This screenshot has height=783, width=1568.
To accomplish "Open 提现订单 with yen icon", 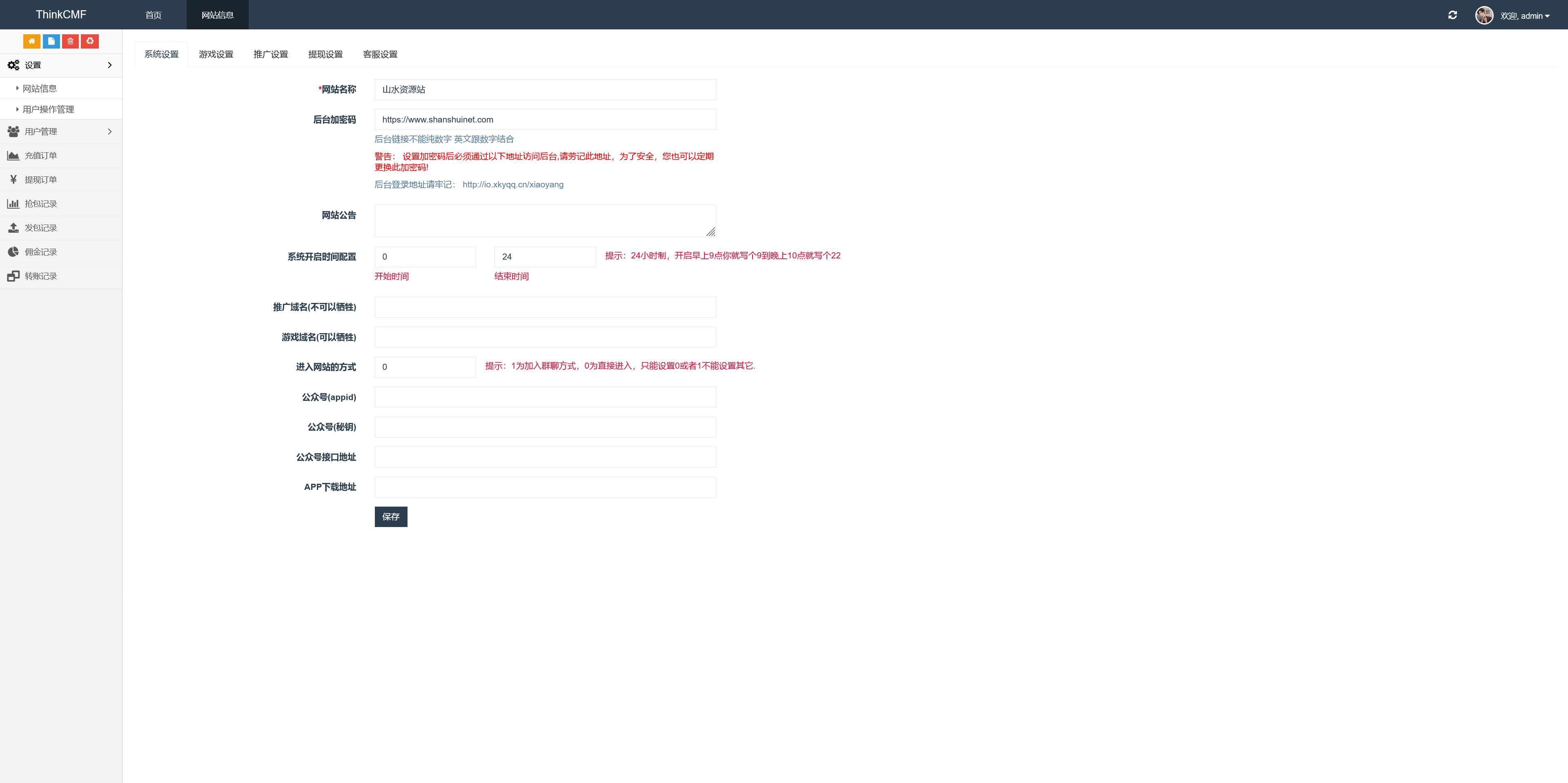I will 41,180.
